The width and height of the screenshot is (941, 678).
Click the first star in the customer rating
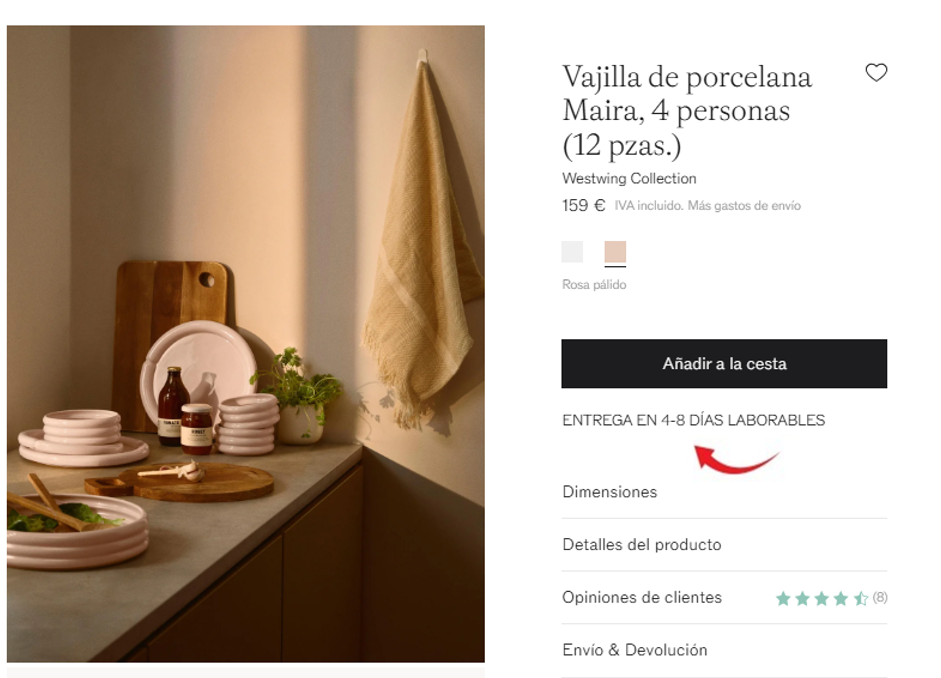(783, 598)
